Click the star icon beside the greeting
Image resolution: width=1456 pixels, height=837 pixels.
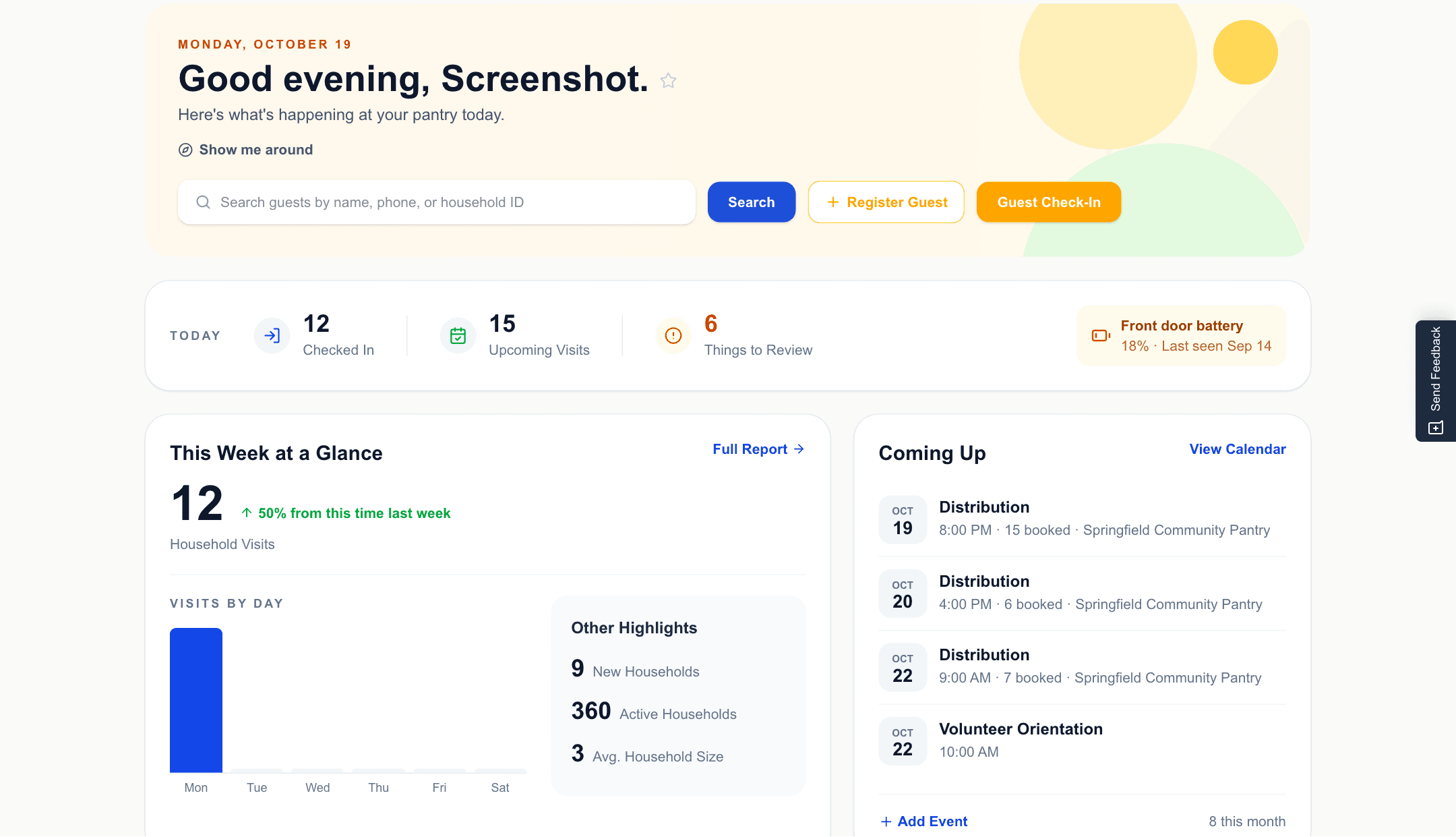pos(668,81)
